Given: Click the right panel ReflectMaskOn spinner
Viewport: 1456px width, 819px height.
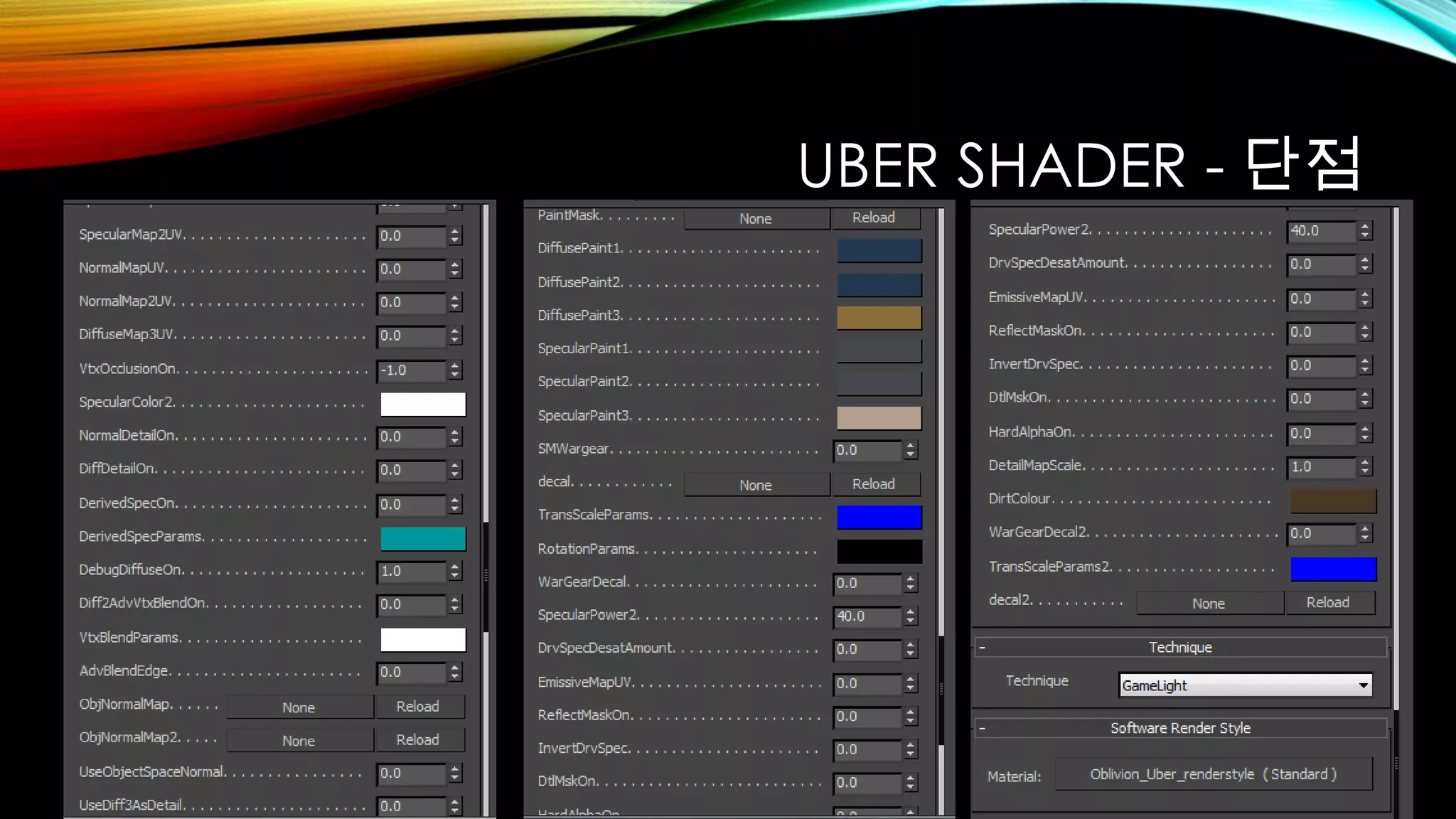Looking at the screenshot, I should pyautogui.click(x=1365, y=333).
